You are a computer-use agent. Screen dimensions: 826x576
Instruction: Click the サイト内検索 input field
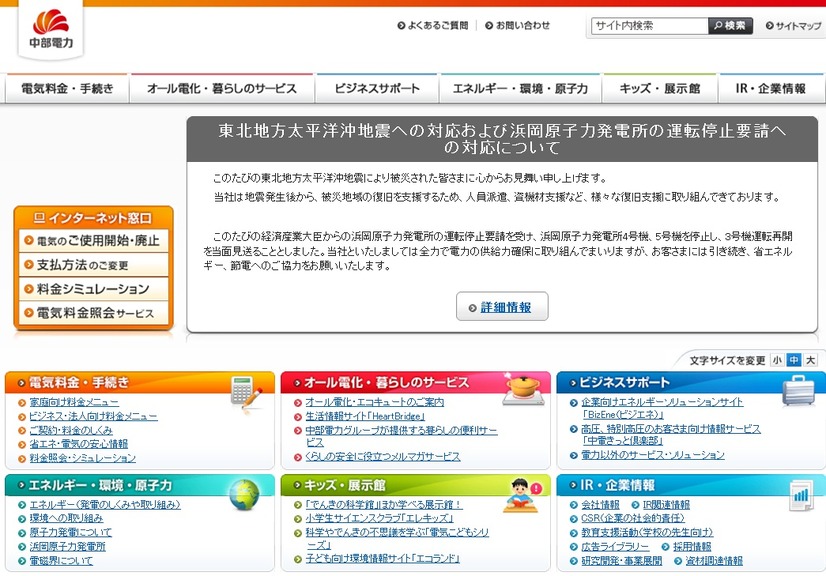tap(649, 26)
